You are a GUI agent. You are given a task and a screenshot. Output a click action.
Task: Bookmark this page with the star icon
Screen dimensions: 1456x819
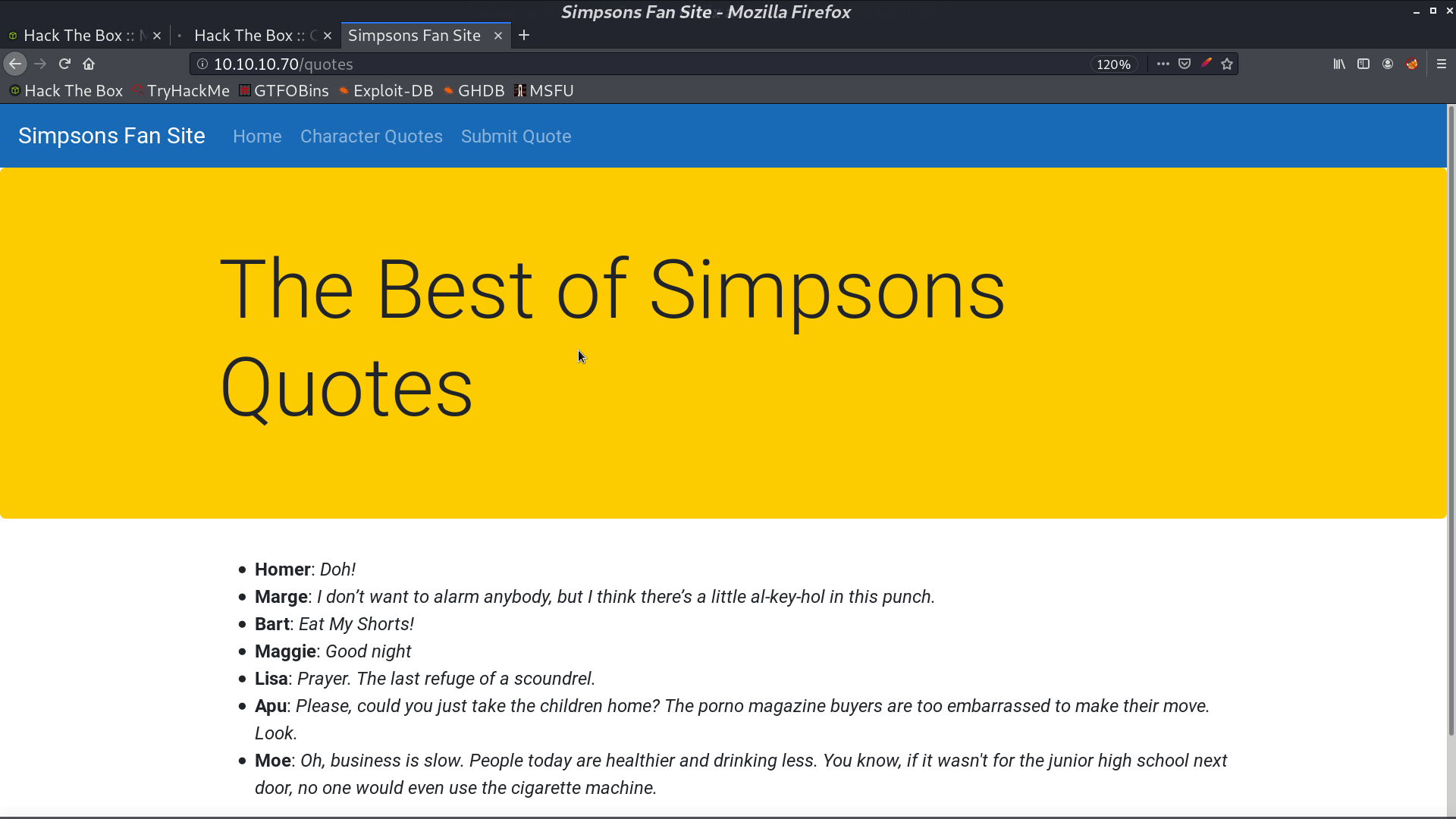(x=1227, y=64)
